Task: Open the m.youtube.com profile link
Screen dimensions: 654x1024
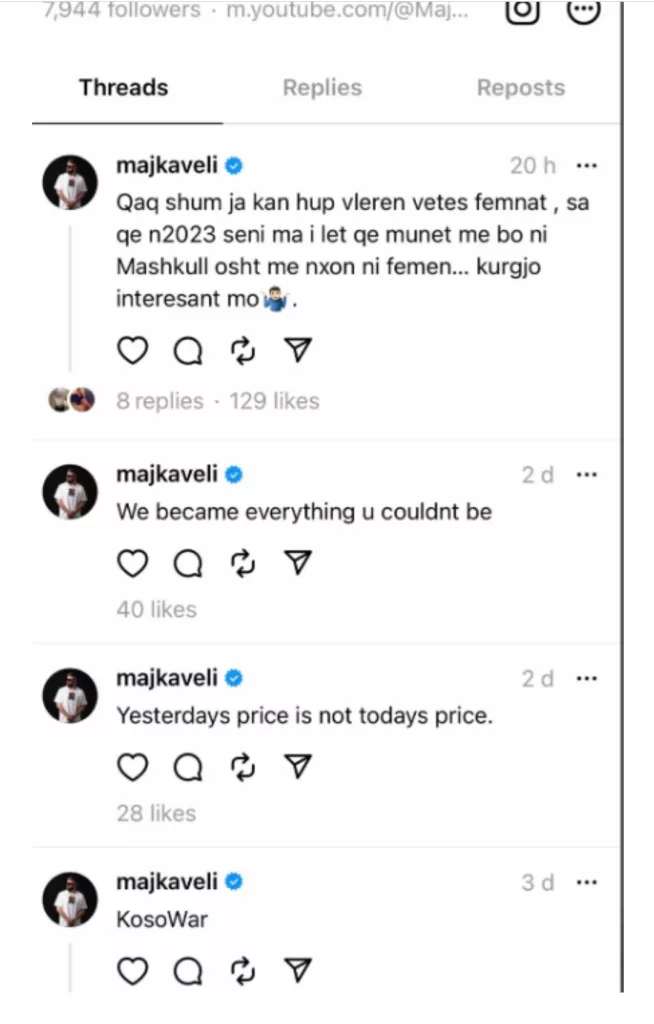Action: pos(347,10)
